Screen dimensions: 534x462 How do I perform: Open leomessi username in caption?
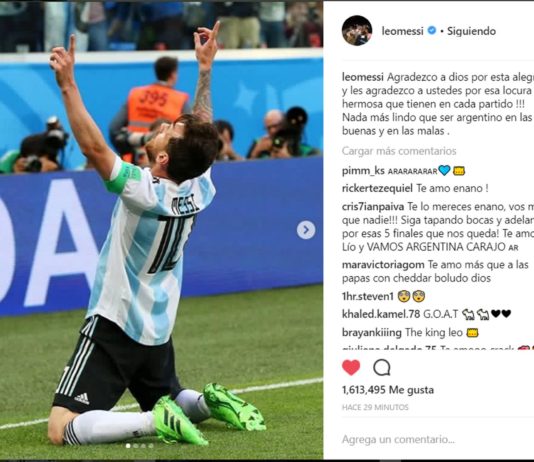coord(363,77)
